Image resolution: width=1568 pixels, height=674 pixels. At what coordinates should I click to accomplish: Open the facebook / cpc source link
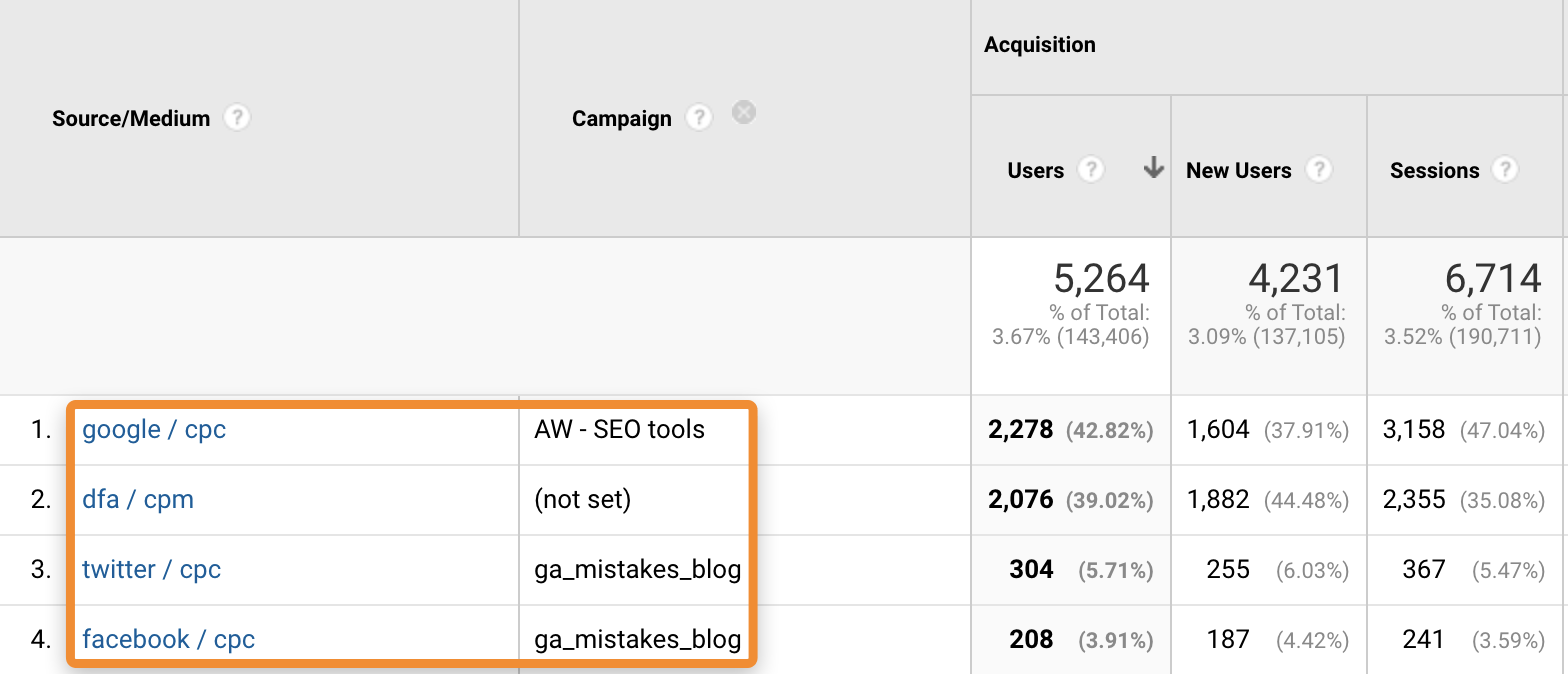point(168,640)
